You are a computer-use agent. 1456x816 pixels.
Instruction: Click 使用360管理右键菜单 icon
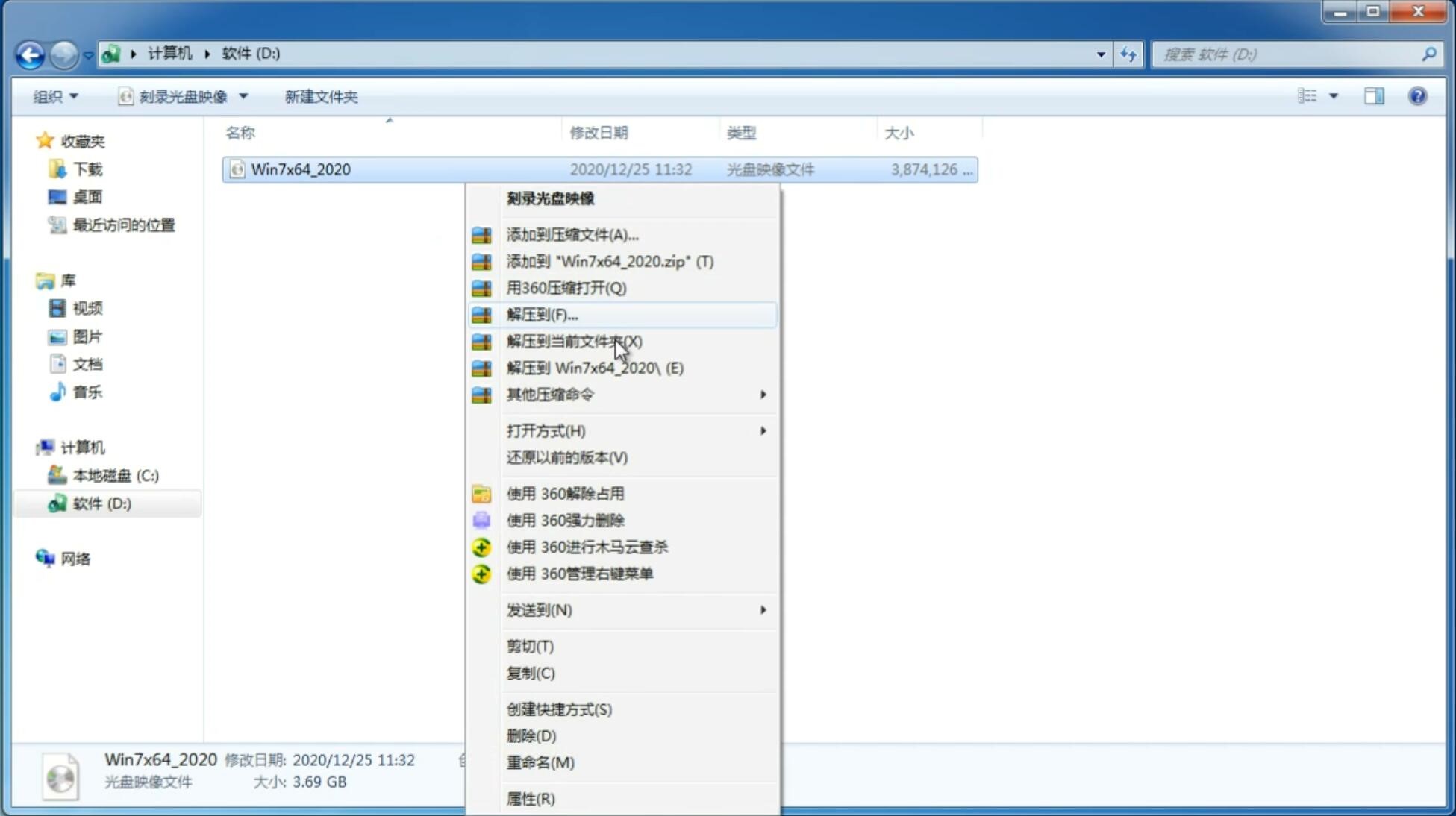pyautogui.click(x=481, y=573)
